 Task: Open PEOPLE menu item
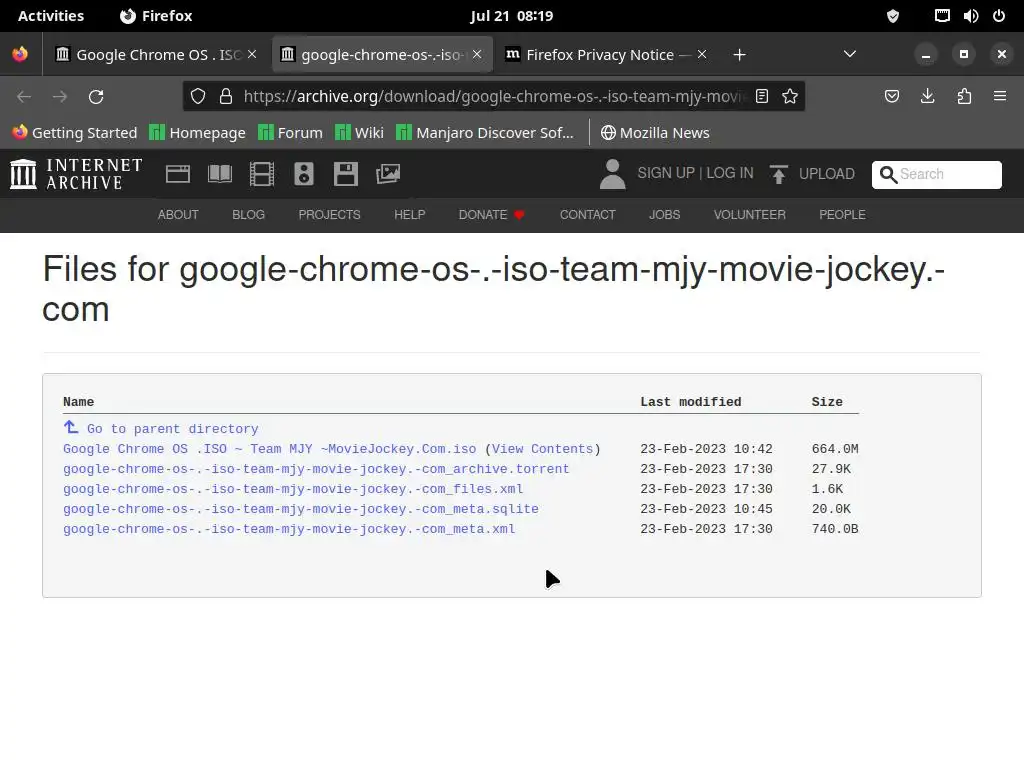[842, 215]
